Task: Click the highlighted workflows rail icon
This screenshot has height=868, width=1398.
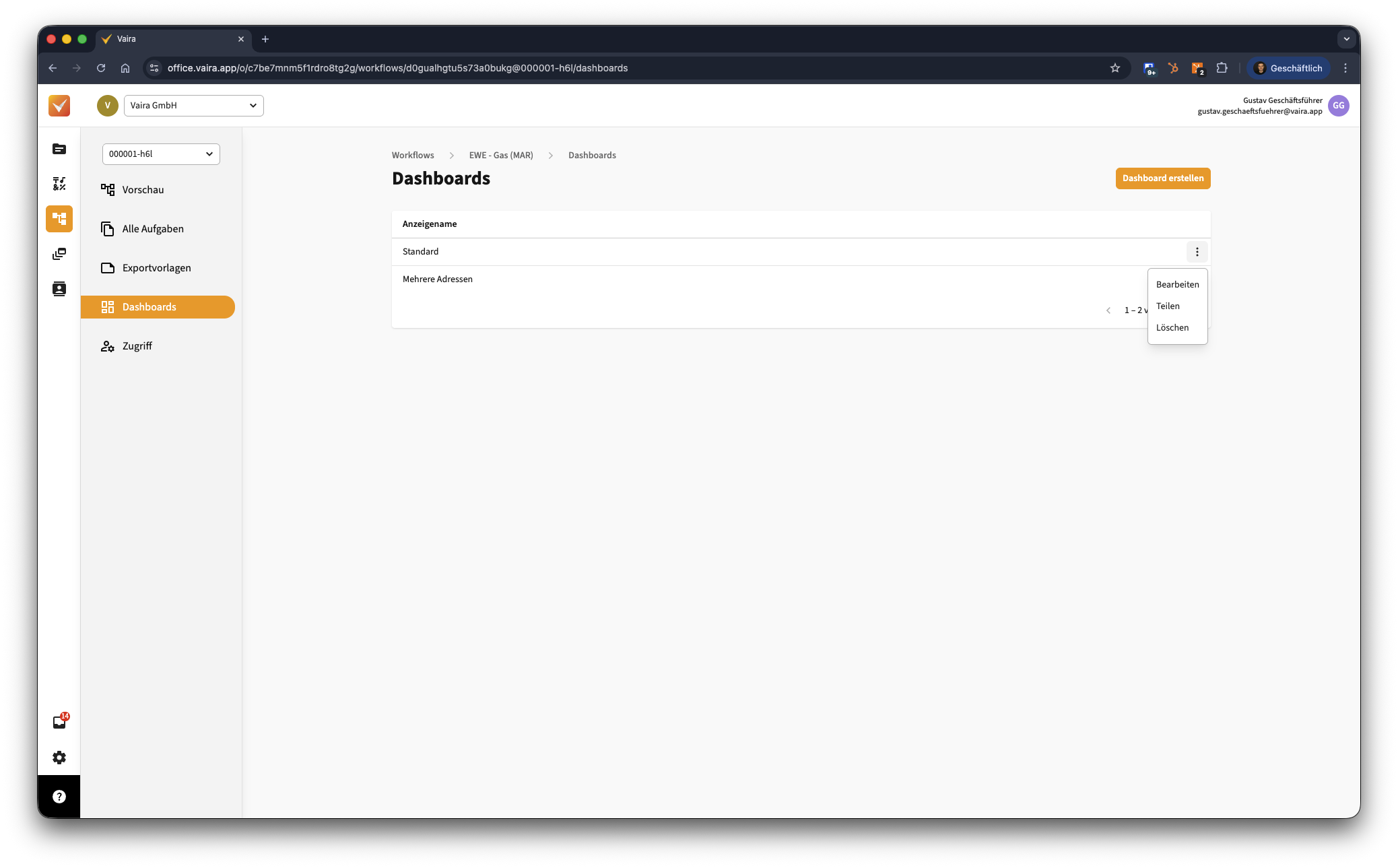Action: tap(59, 219)
